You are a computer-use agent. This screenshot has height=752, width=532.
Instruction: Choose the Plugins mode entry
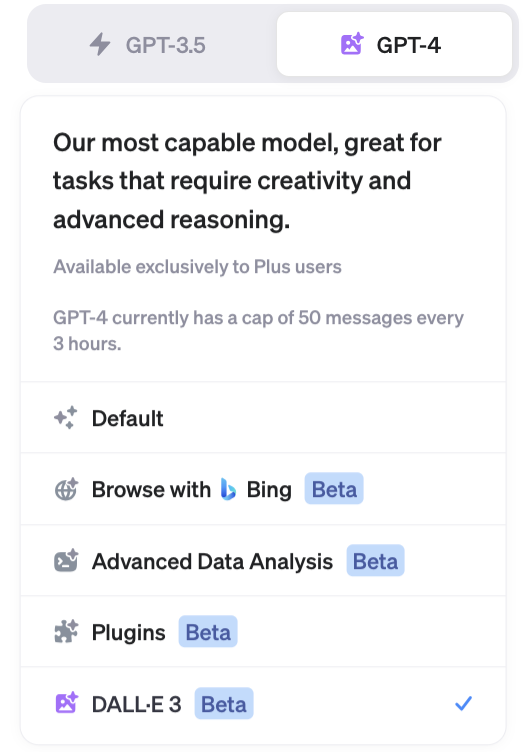tap(263, 632)
